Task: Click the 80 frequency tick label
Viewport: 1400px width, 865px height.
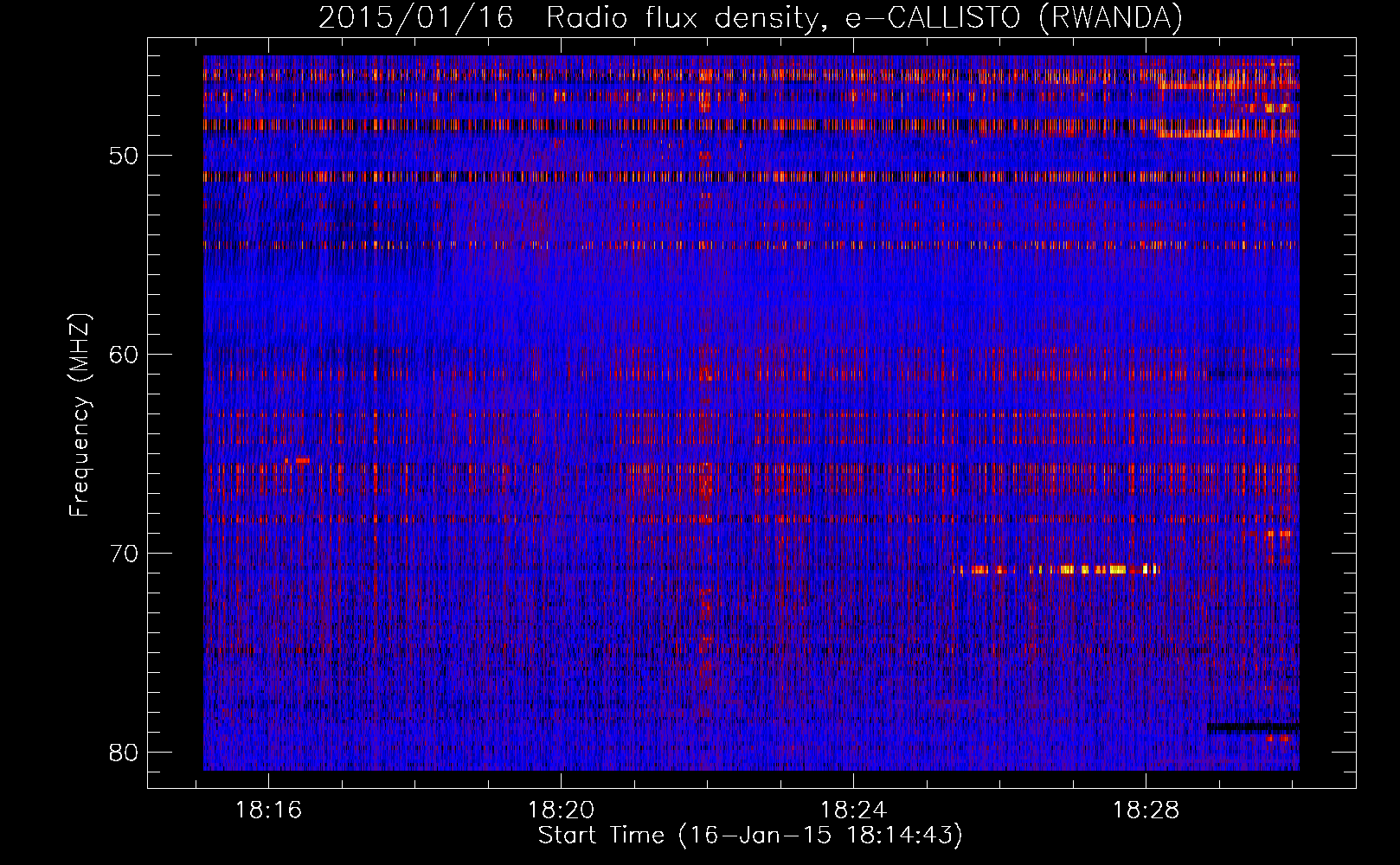Action: pos(123,752)
